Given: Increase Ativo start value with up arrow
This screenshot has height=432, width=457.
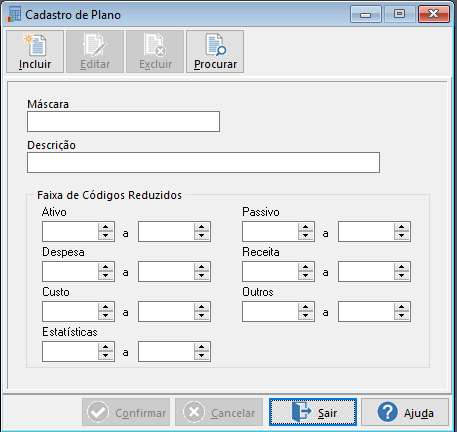Looking at the screenshot, I should pyautogui.click(x=106, y=227).
